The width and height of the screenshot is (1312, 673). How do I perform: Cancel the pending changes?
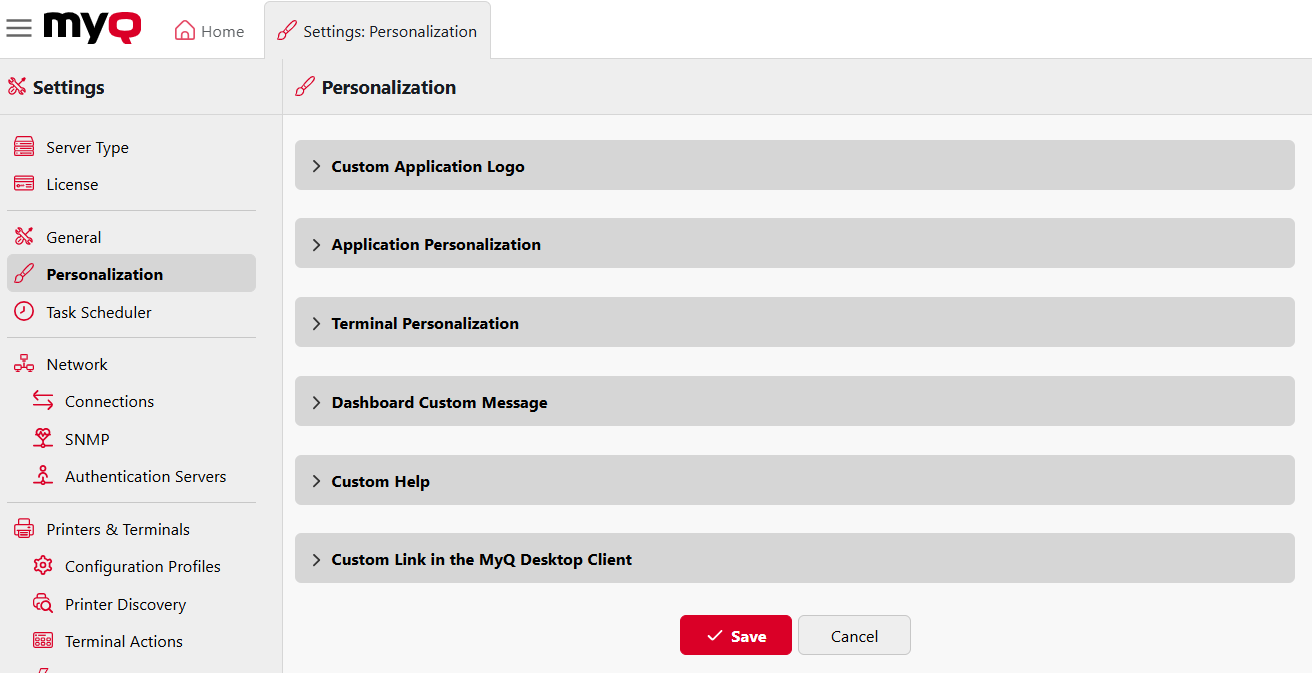coord(853,635)
